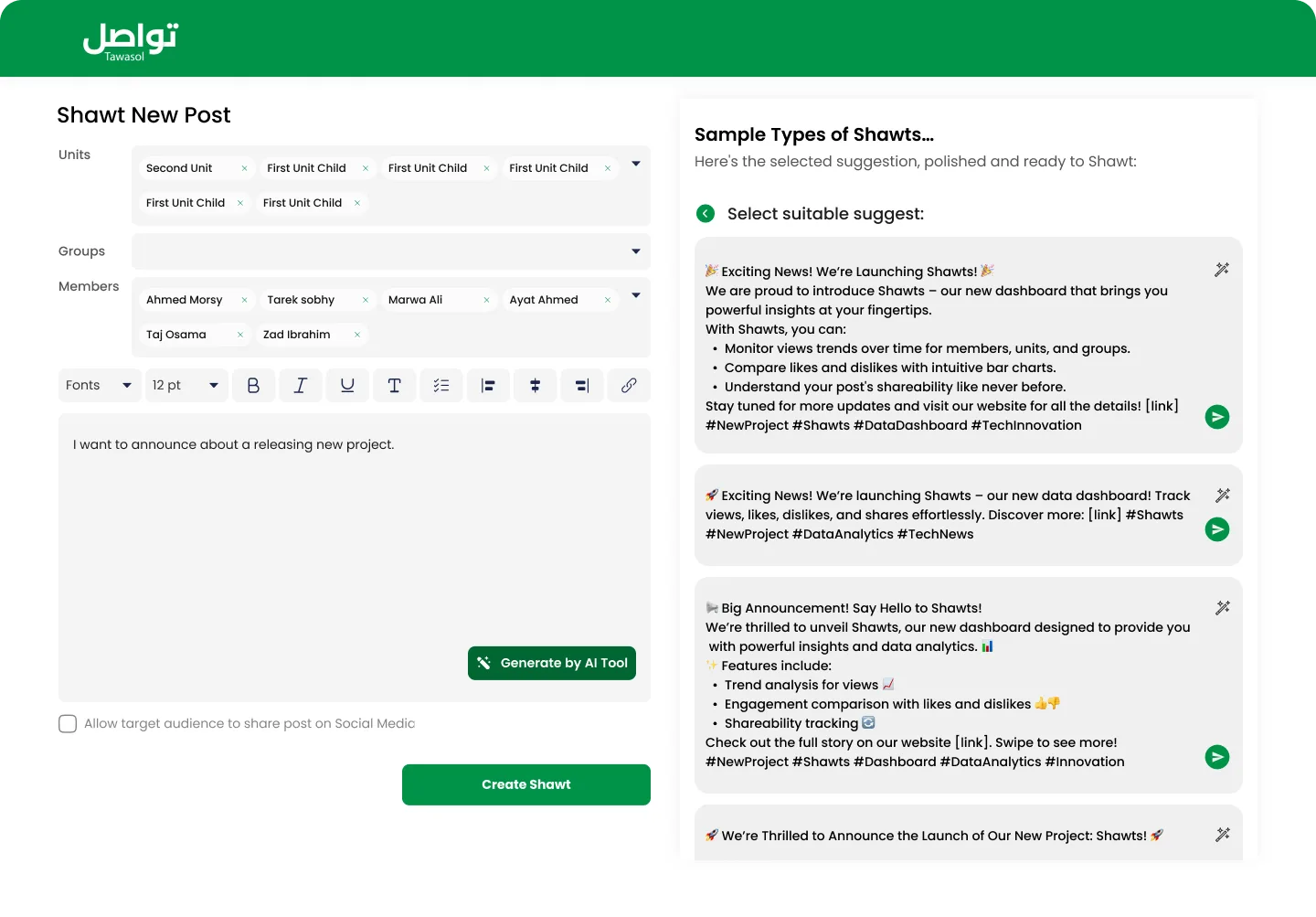Image resolution: width=1316 pixels, height=917 pixels.
Task: Insert a checklist with the list icon
Action: click(x=441, y=386)
